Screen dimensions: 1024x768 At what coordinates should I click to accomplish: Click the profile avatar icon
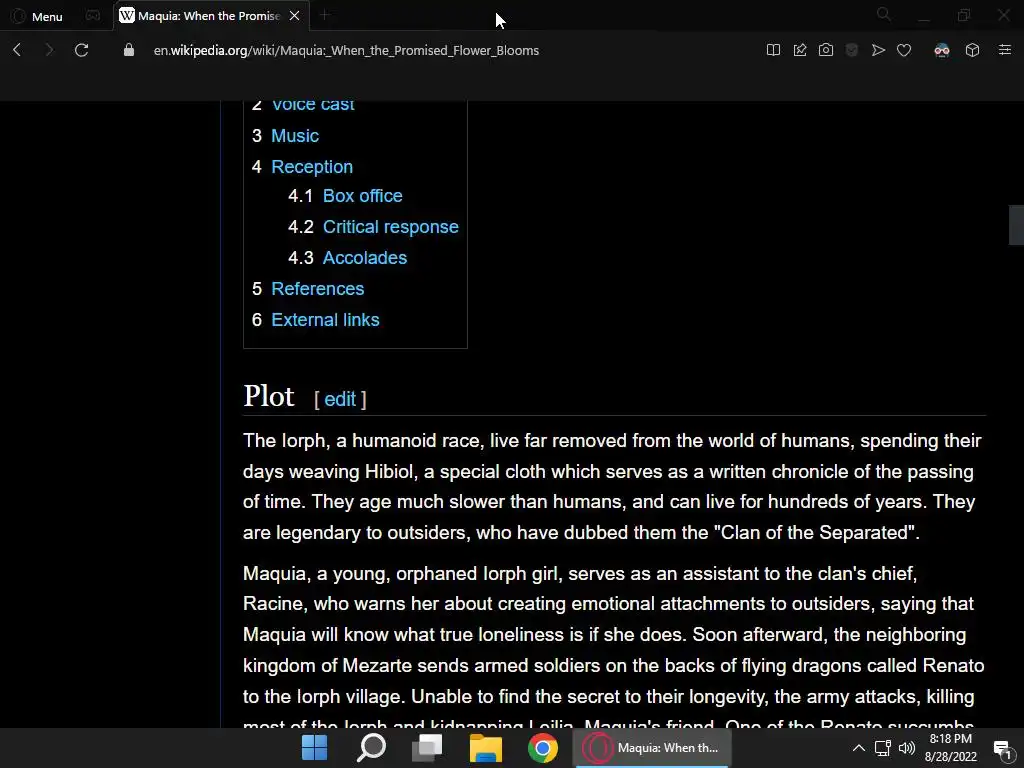pos(942,50)
